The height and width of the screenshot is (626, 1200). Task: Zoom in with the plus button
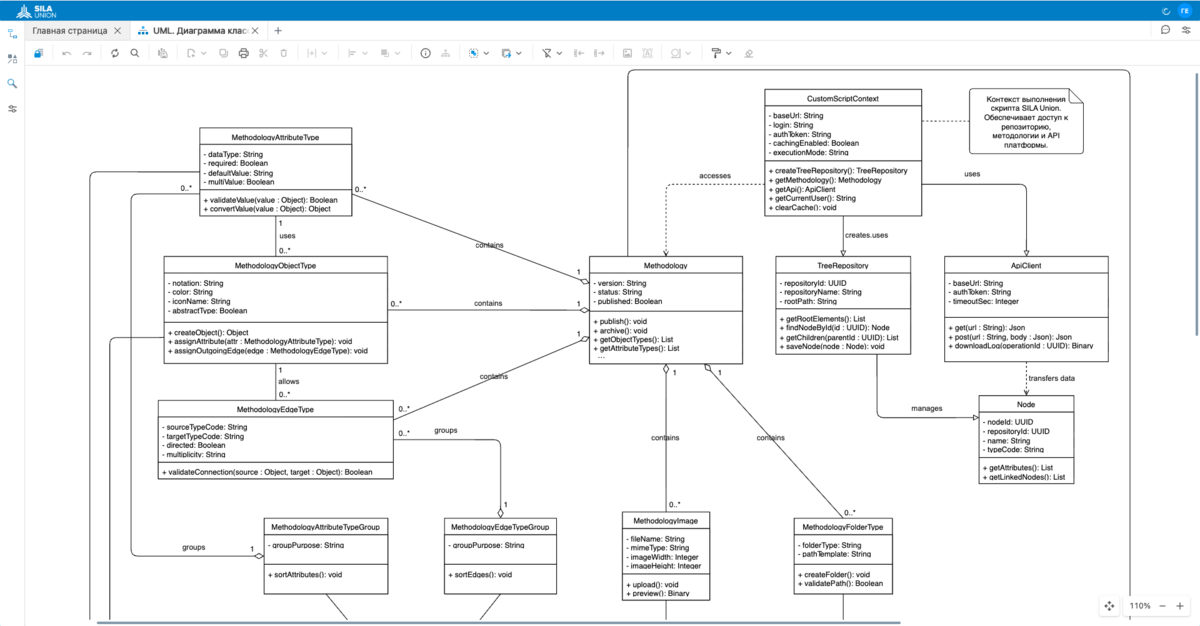tap(1181, 606)
